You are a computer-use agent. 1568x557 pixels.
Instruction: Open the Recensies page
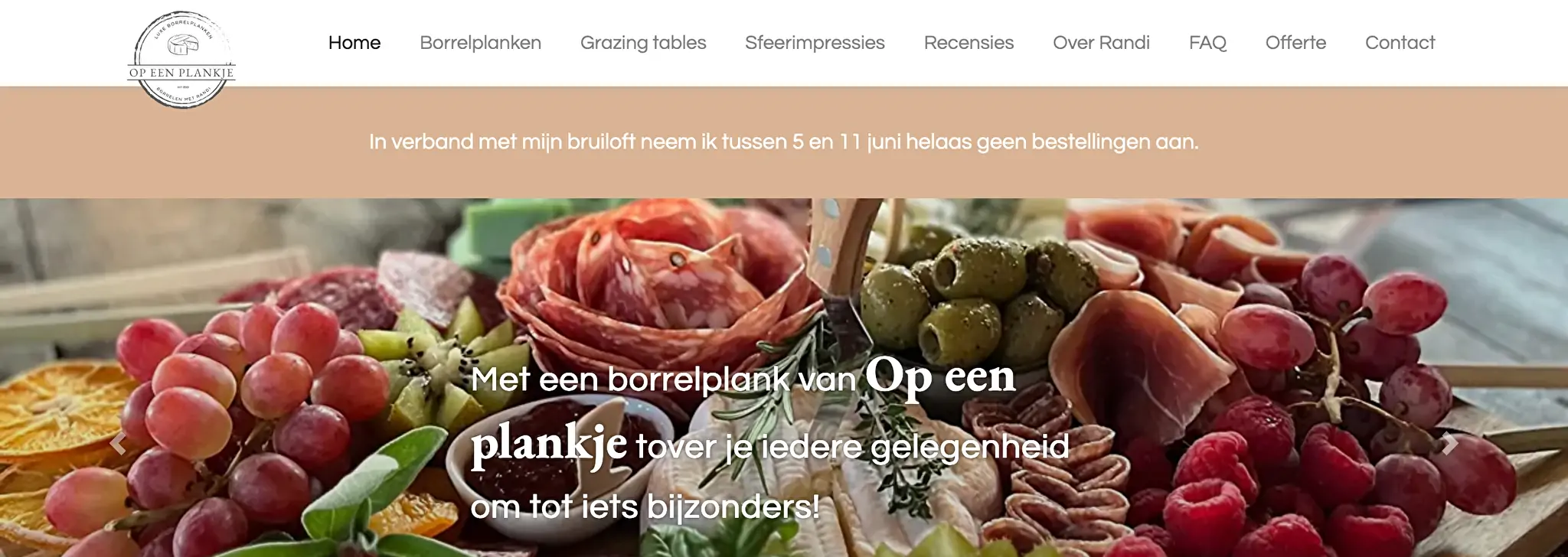[969, 43]
